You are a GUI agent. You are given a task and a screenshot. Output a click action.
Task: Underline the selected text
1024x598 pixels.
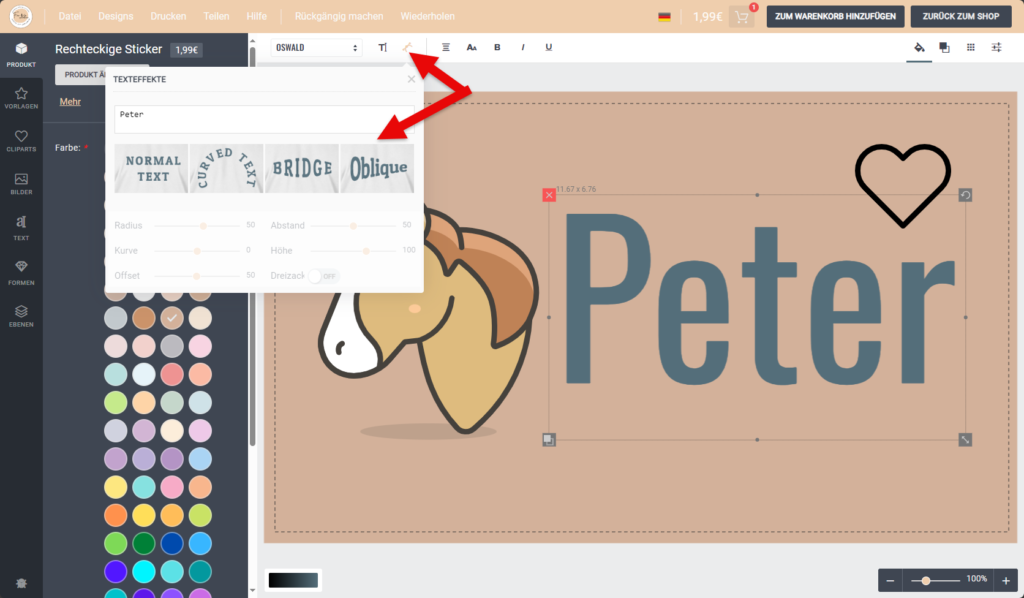[549, 47]
